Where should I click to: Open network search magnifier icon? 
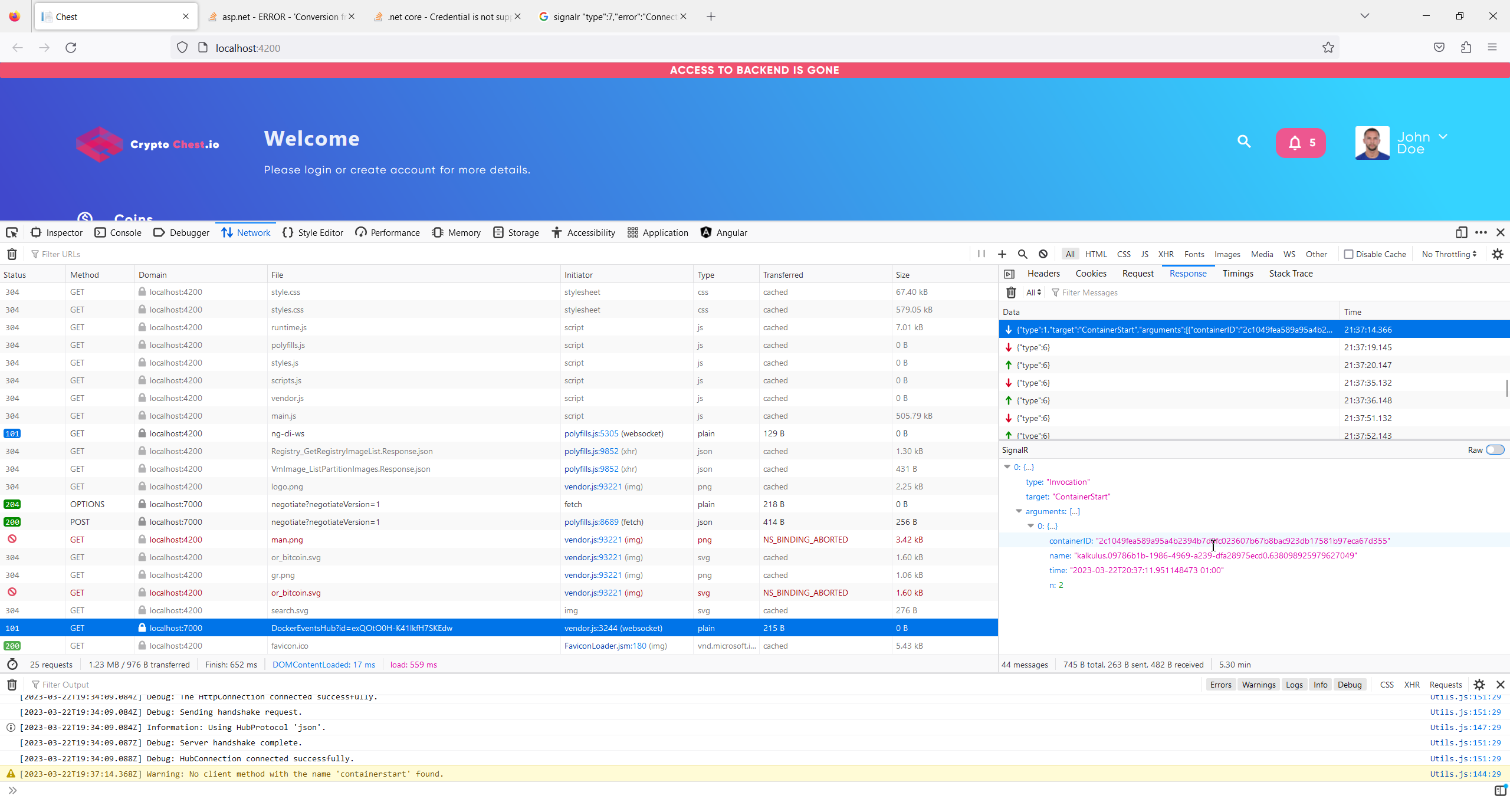[1022, 254]
